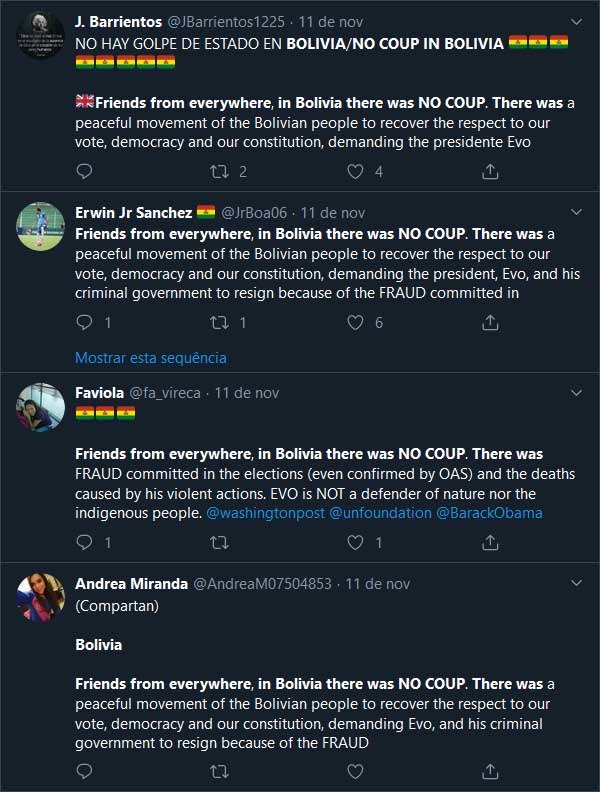Like Erwin Jr Sanchez's tweet
Viewport: 600px width, 792px height.
(x=355, y=322)
